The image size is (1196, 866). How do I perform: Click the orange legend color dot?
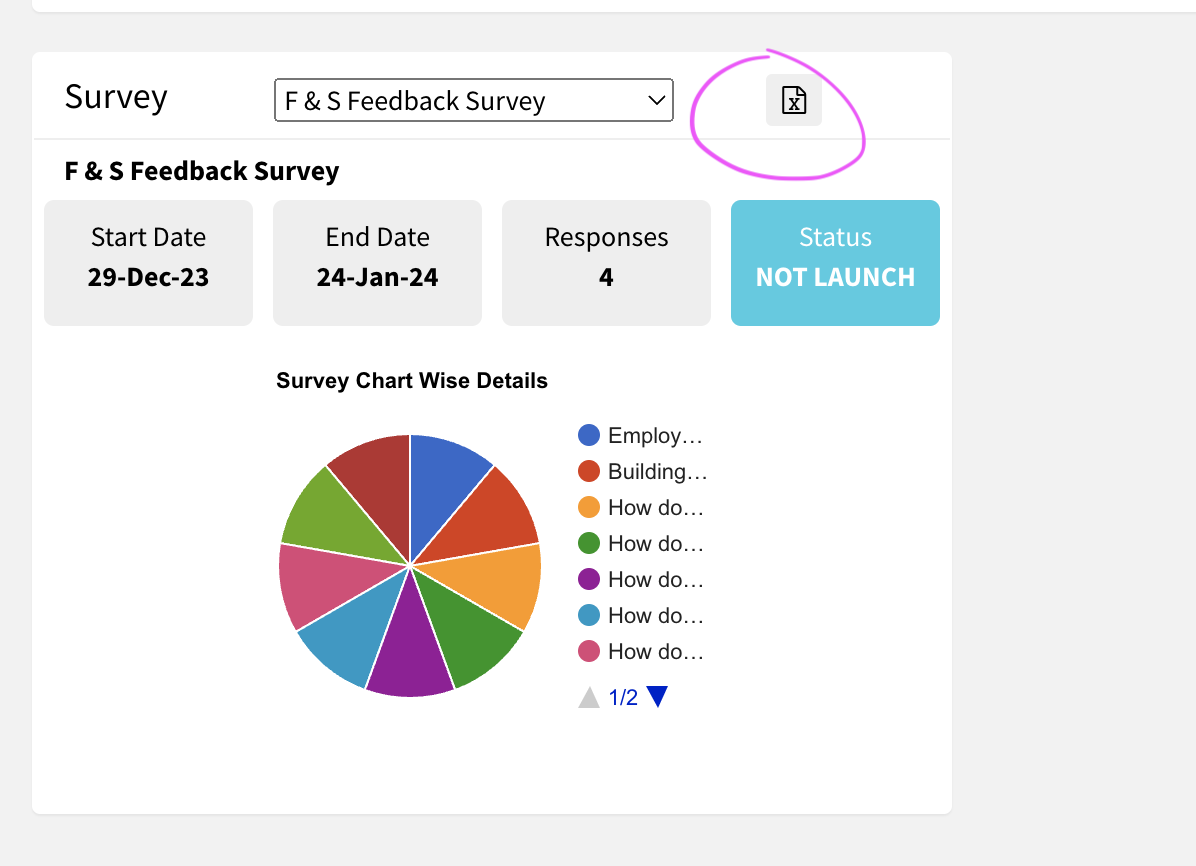[x=589, y=507]
